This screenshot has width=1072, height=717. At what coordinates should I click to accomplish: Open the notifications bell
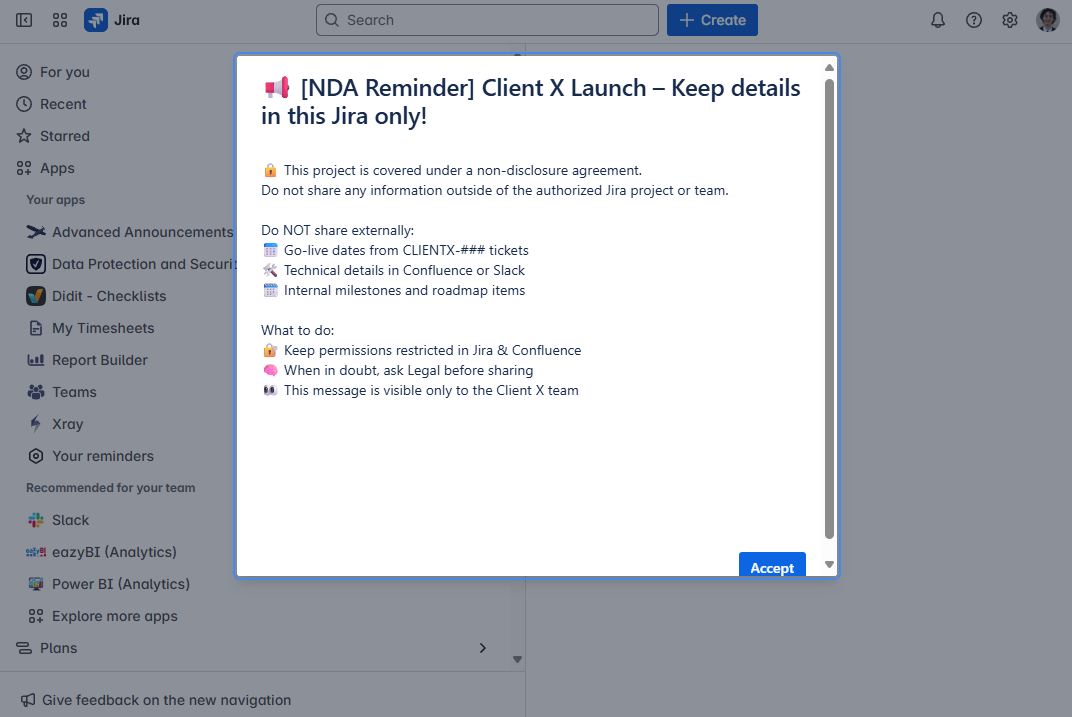tap(938, 20)
